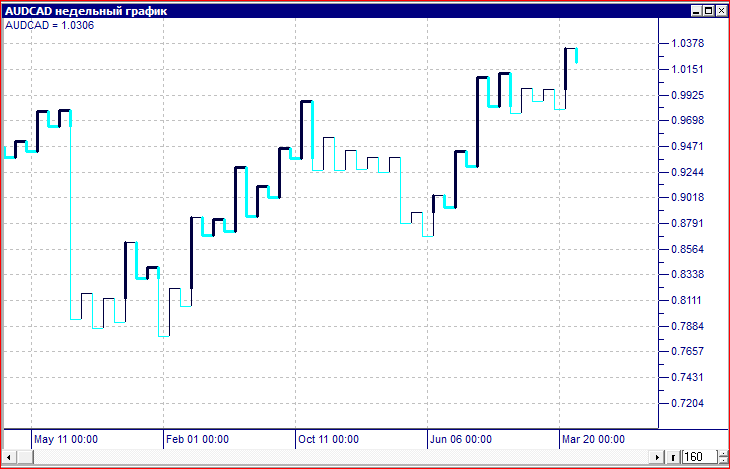Minimize the AUDCAD chart window
Viewport: 730px width, 469px height.
[x=696, y=11]
